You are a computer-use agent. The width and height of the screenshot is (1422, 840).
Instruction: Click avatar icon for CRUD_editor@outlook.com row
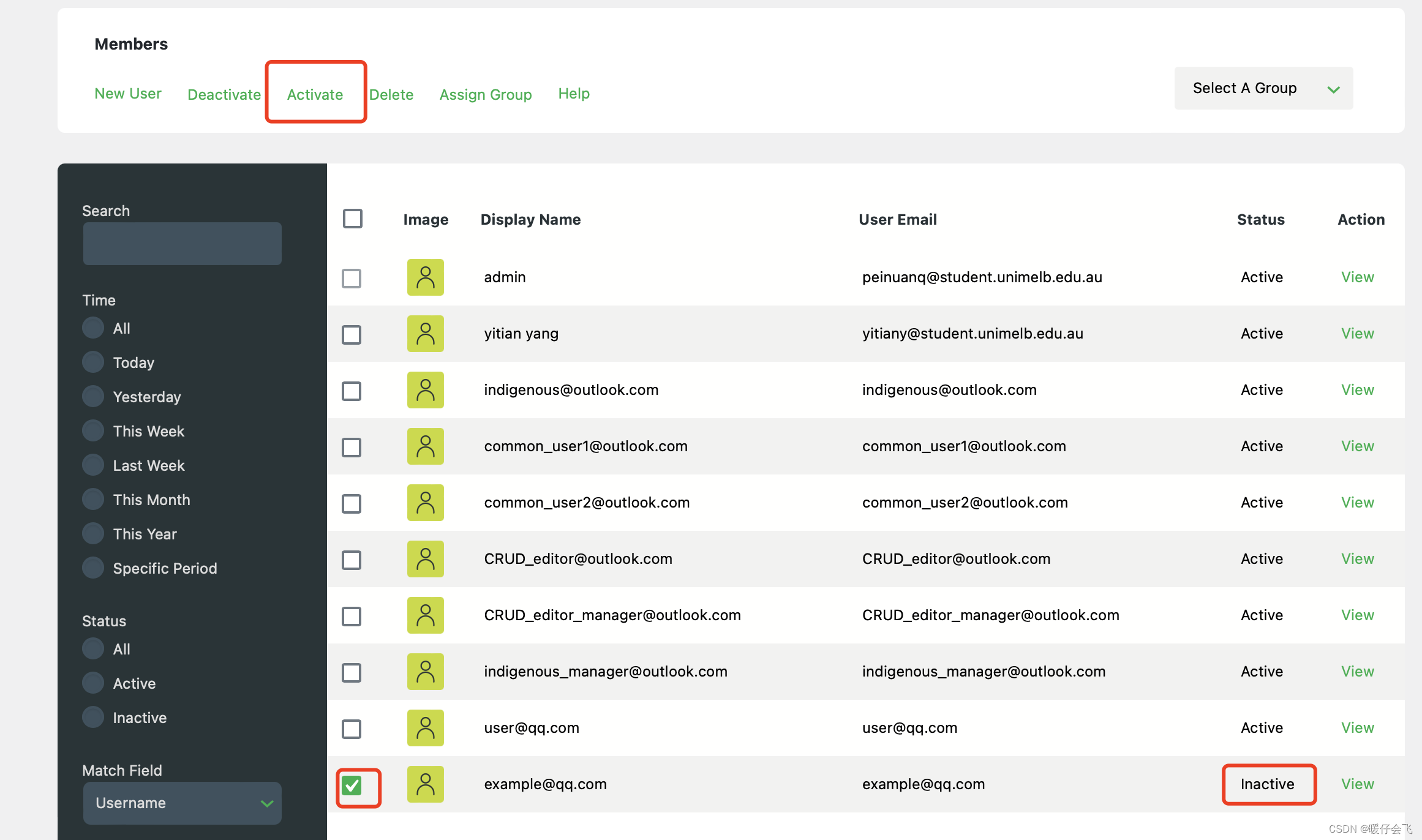[425, 559]
